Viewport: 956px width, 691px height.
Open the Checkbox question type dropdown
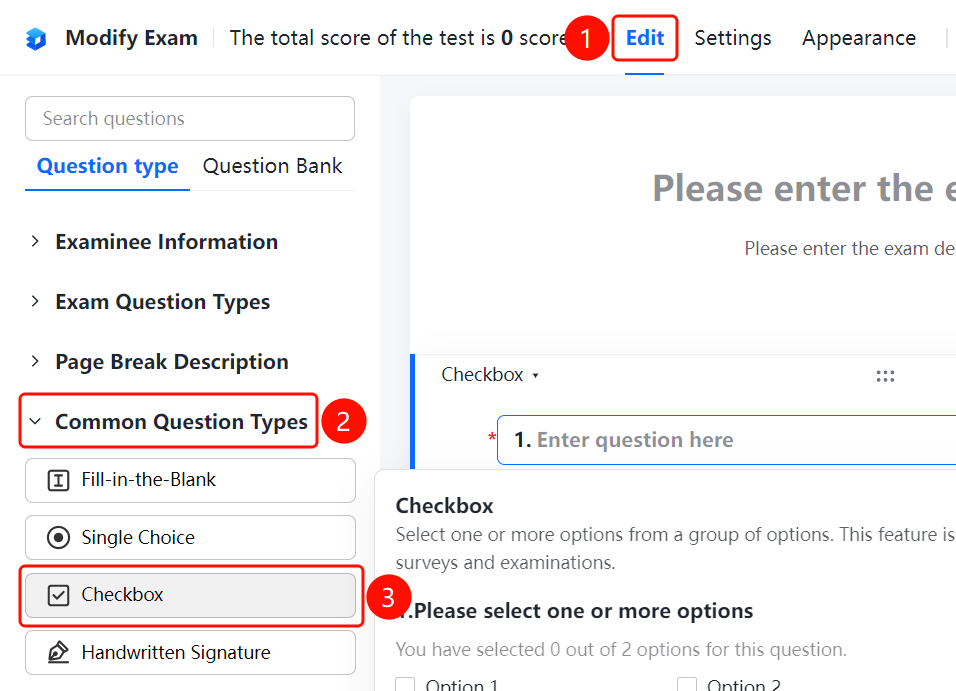pos(490,374)
